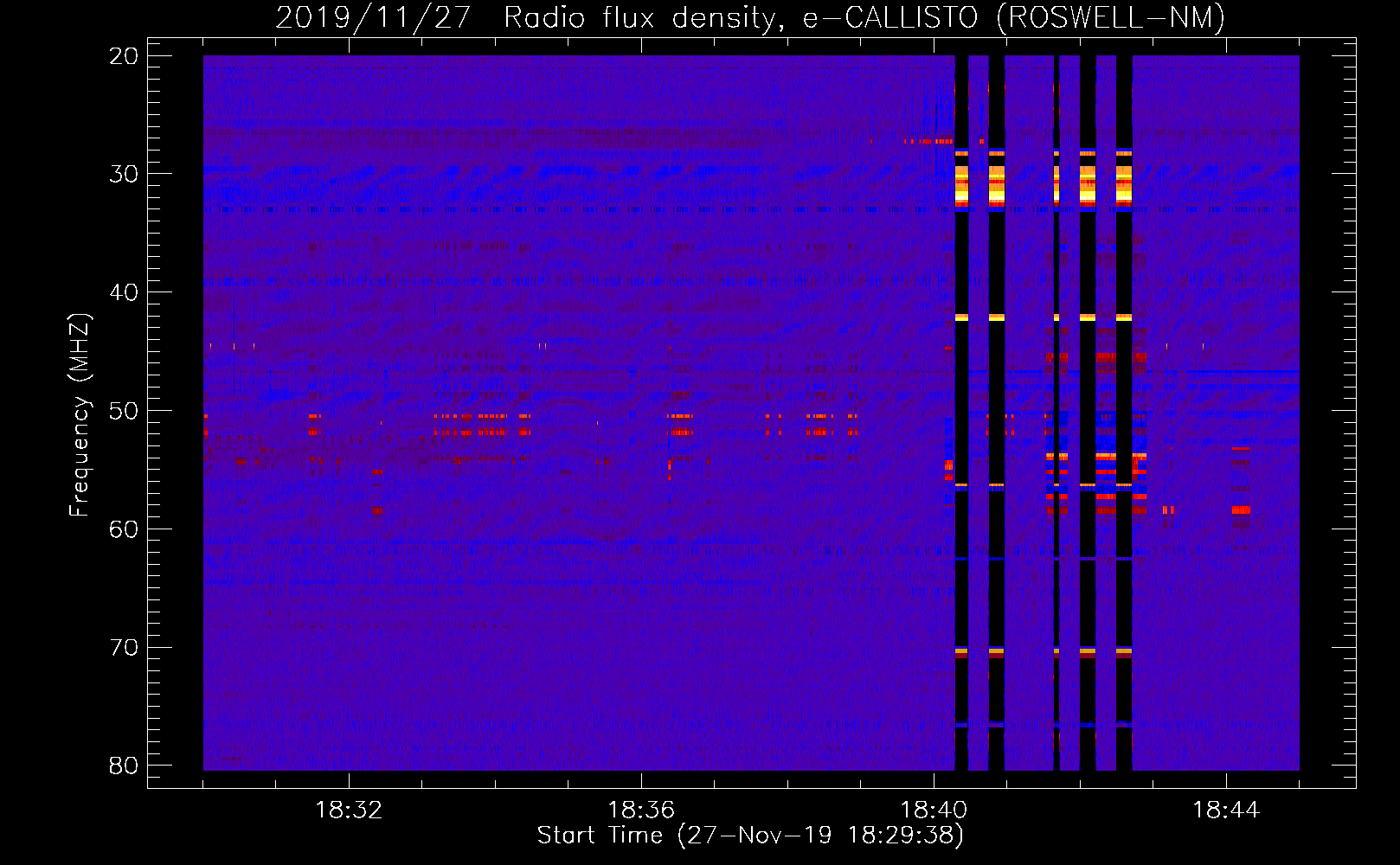
Task: Click the 30 frequency tick label
Action: [x=124, y=174]
